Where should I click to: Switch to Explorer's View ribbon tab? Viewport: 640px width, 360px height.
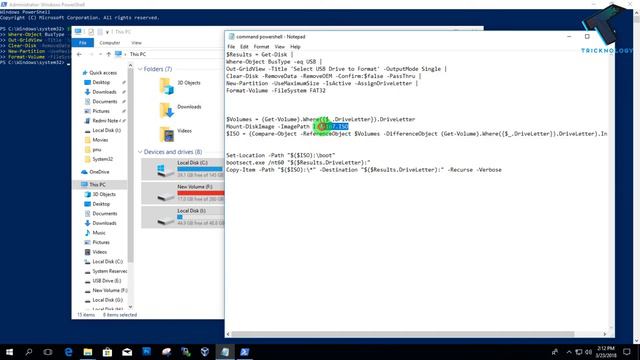coord(136,42)
